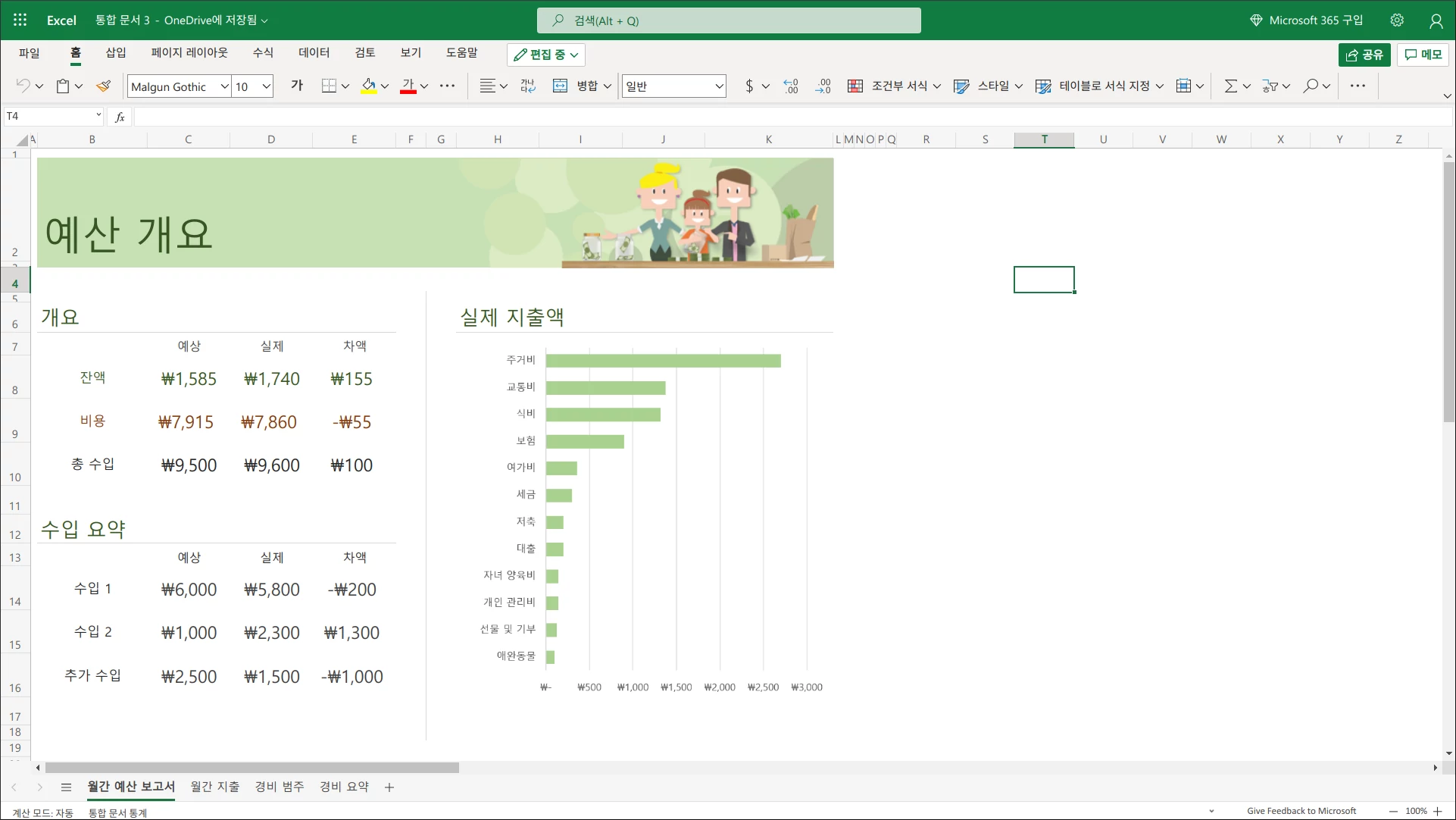Switch to the 월간 지출 sheet tab

point(215,787)
